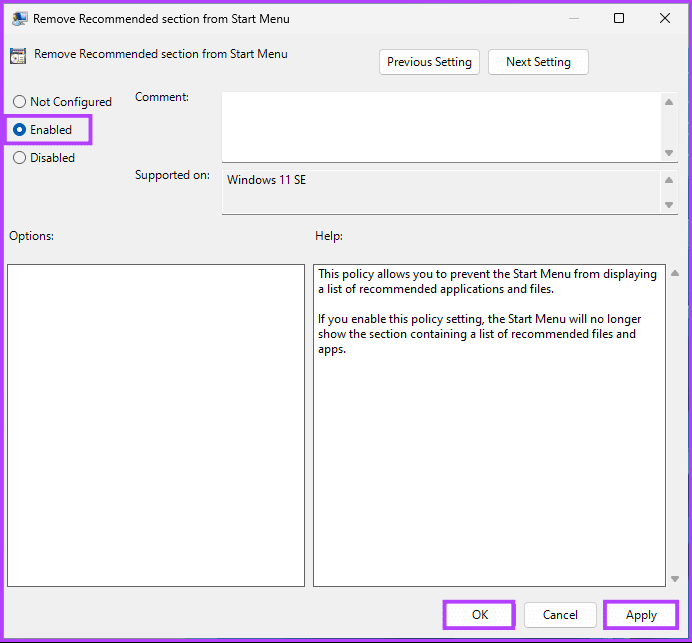Click the policy setting icon beside heading
The image size is (692, 643).
pyautogui.click(x=18, y=56)
